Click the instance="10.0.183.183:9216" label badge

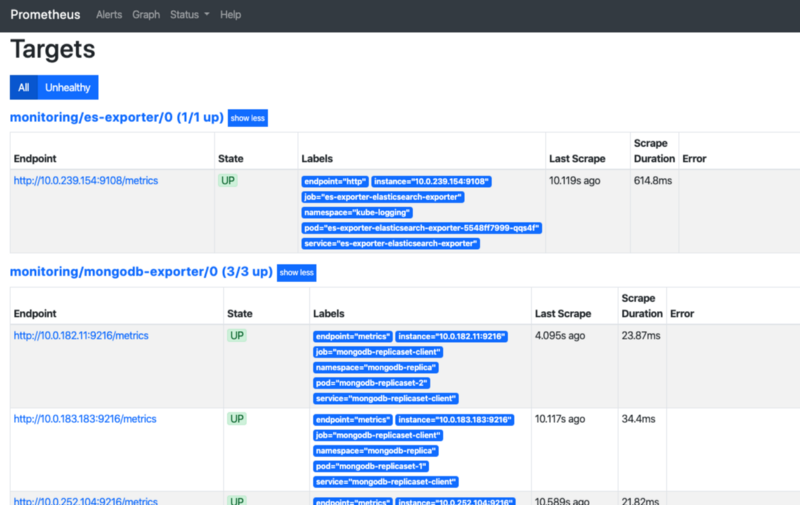click(x=455, y=420)
